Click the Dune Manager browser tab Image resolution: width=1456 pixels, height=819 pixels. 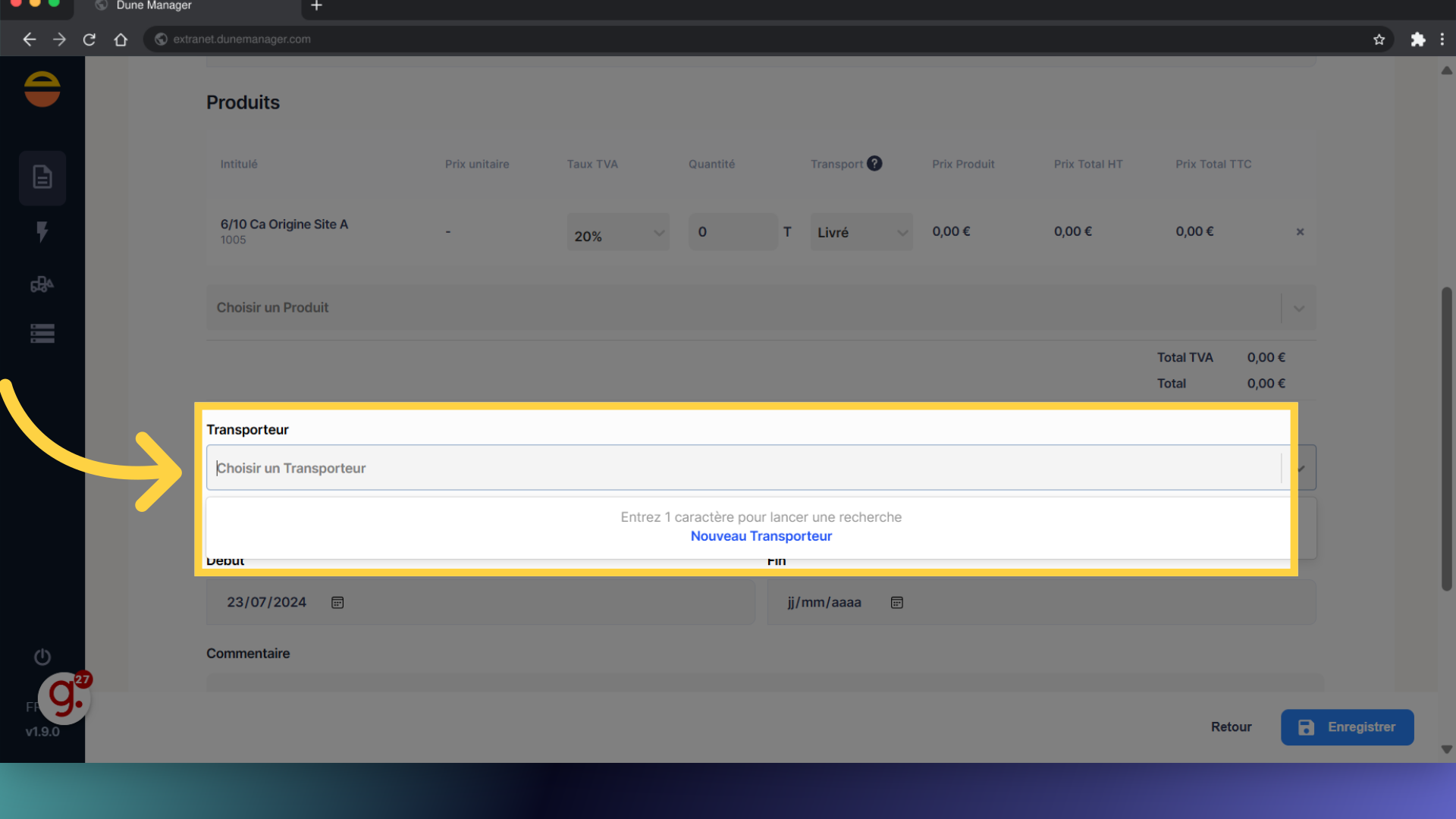click(154, 6)
